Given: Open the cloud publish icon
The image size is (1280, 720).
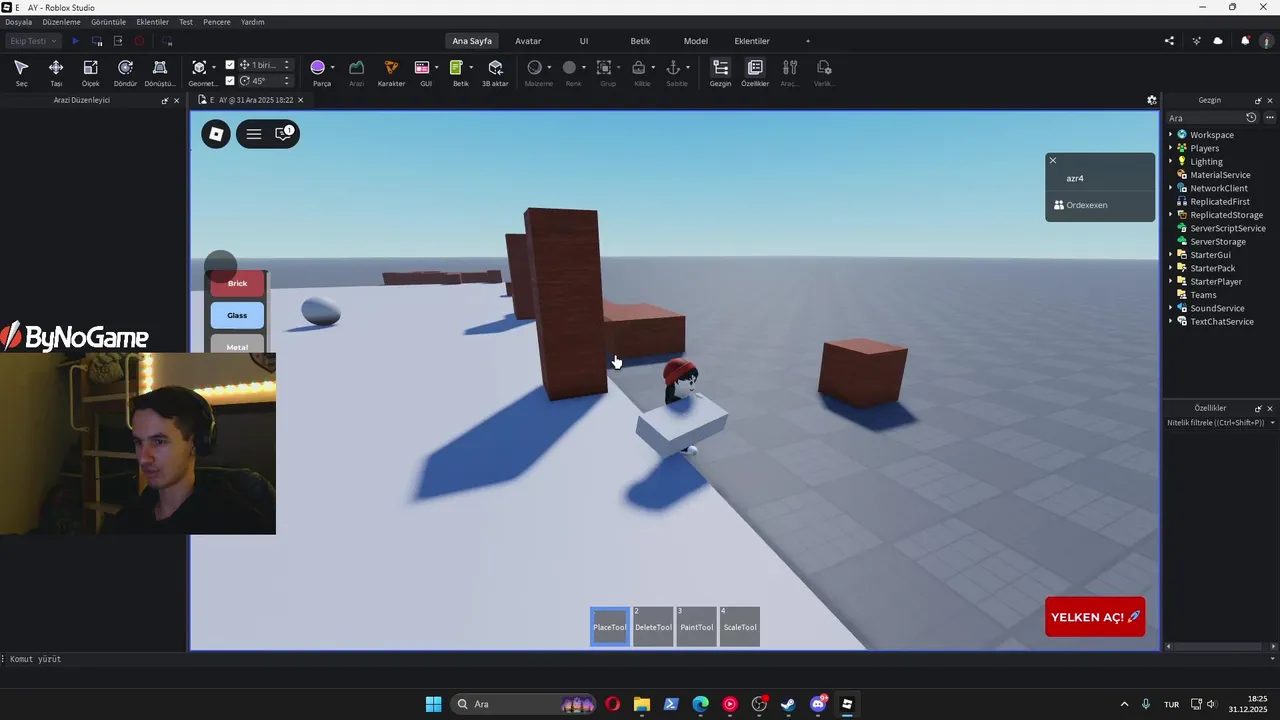Looking at the screenshot, I should (1218, 41).
